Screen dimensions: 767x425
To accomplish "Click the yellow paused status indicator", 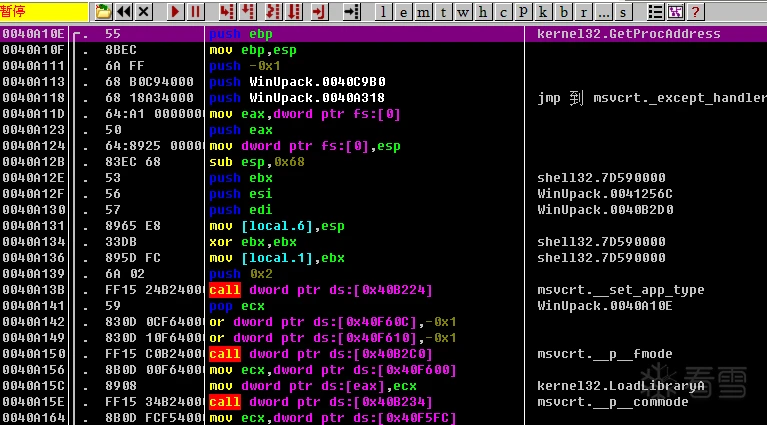I will pos(44,12).
